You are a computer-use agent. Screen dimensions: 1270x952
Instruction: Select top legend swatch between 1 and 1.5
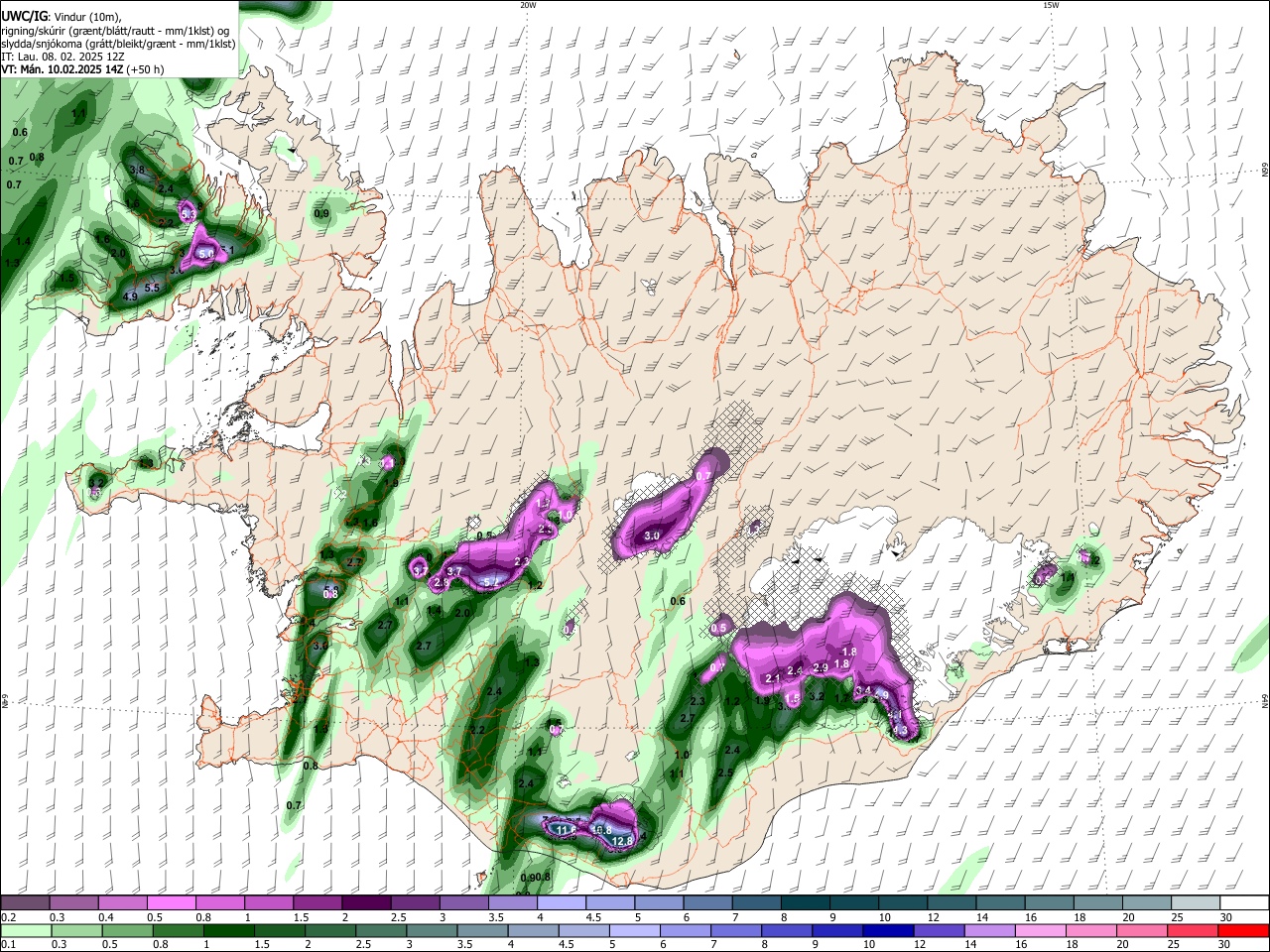[x=269, y=902]
